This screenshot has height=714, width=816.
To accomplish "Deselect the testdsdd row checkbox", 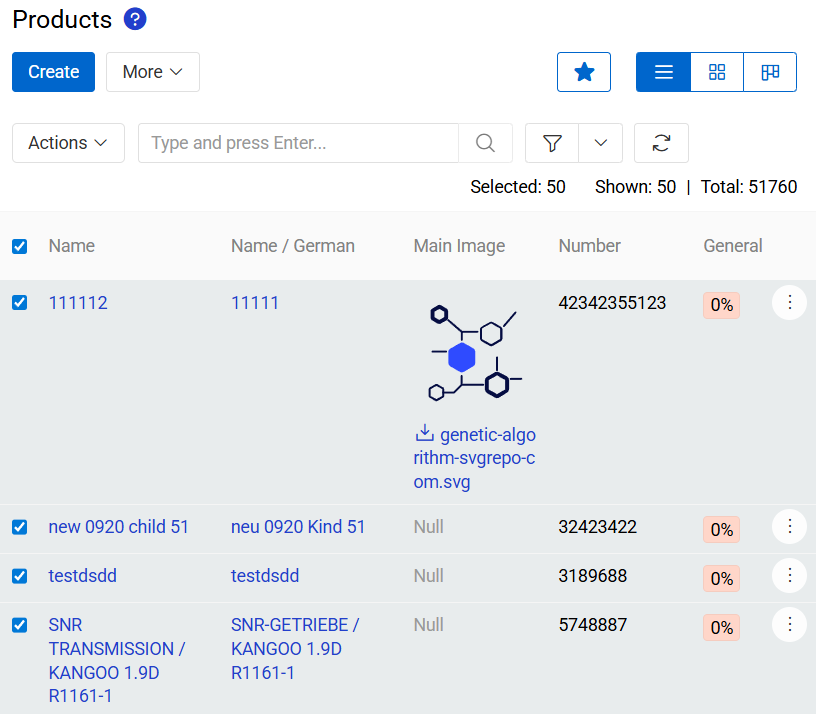I will click(20, 576).
